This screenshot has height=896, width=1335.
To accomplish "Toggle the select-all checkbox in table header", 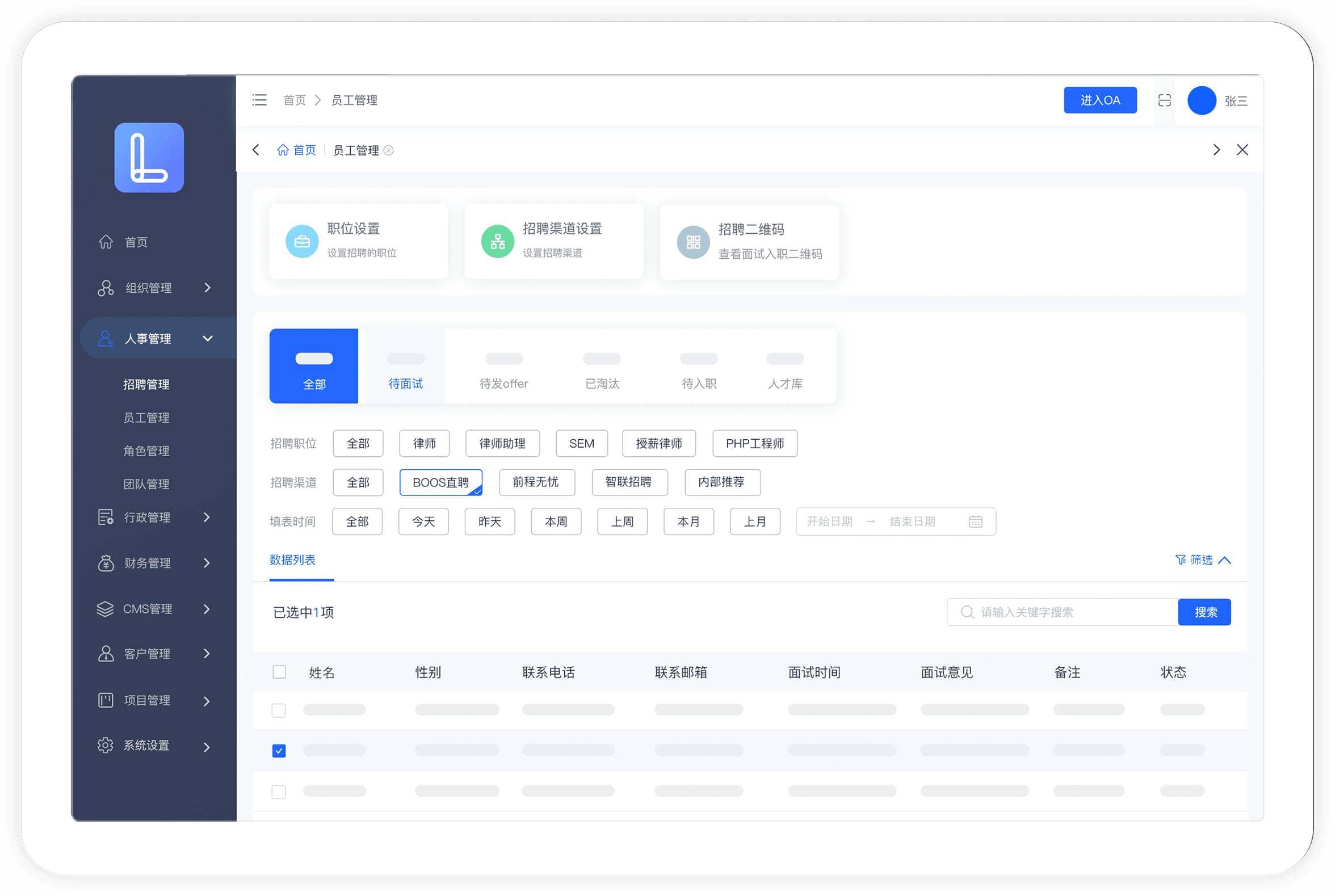I will (x=279, y=672).
